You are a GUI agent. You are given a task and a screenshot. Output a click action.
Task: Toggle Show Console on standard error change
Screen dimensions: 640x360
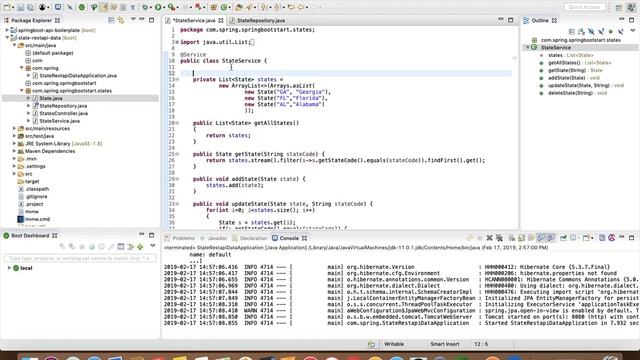click(x=550, y=238)
